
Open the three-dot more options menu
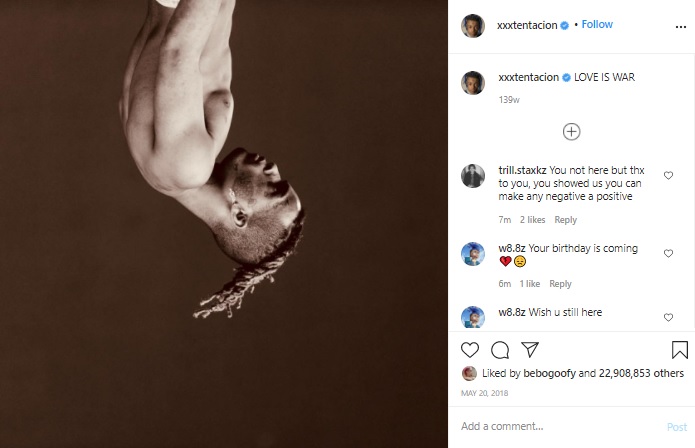681,27
